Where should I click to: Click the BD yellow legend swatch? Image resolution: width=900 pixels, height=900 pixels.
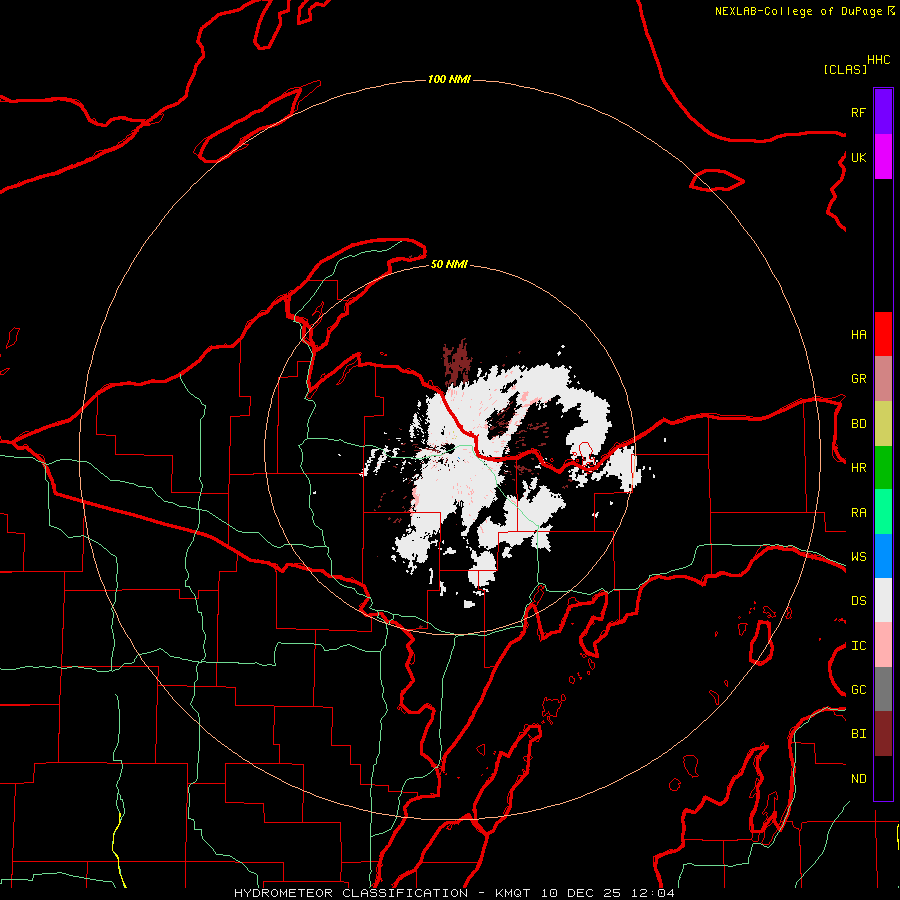tap(883, 423)
